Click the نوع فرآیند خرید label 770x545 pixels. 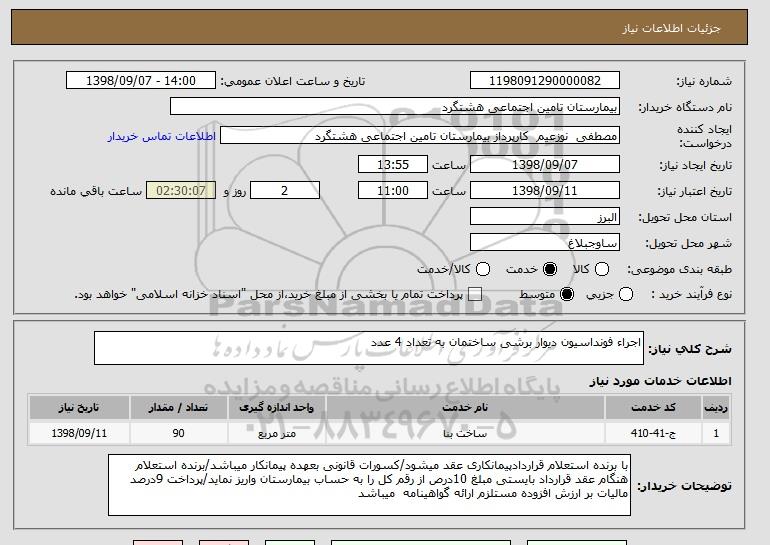coord(691,294)
